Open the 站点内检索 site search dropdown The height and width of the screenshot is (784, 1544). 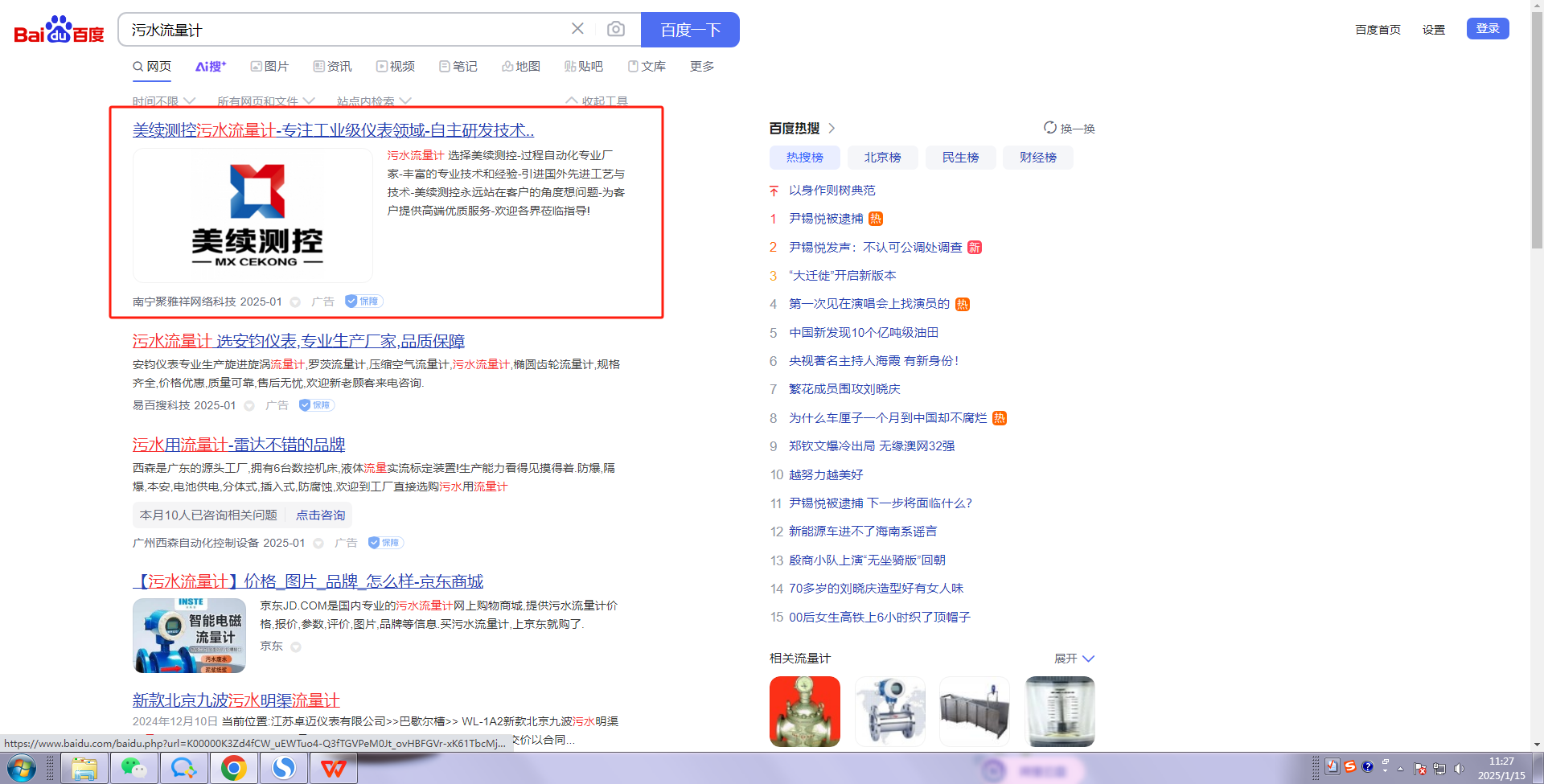pos(374,101)
